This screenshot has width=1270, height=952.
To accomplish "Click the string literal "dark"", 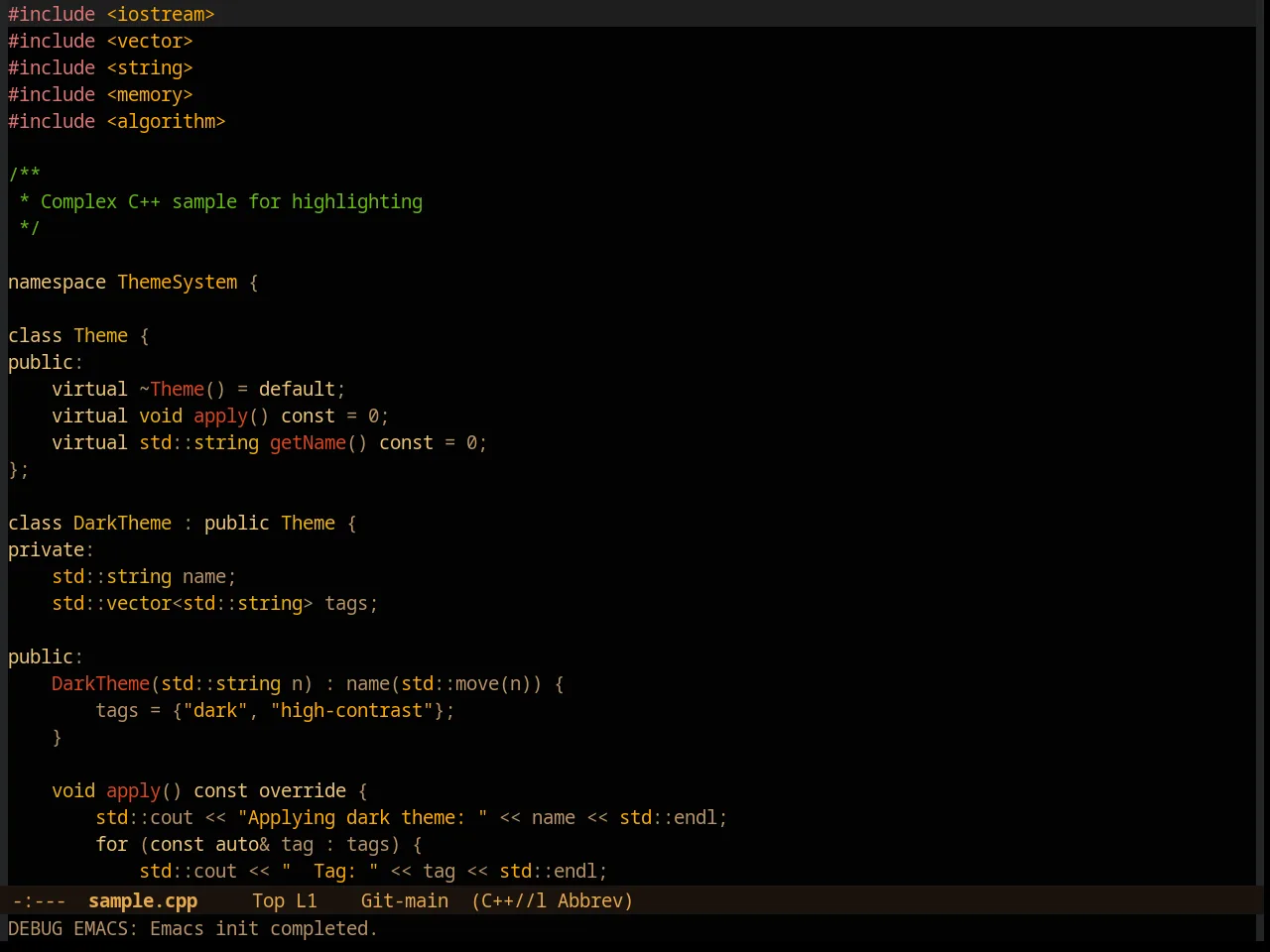I will [x=215, y=710].
